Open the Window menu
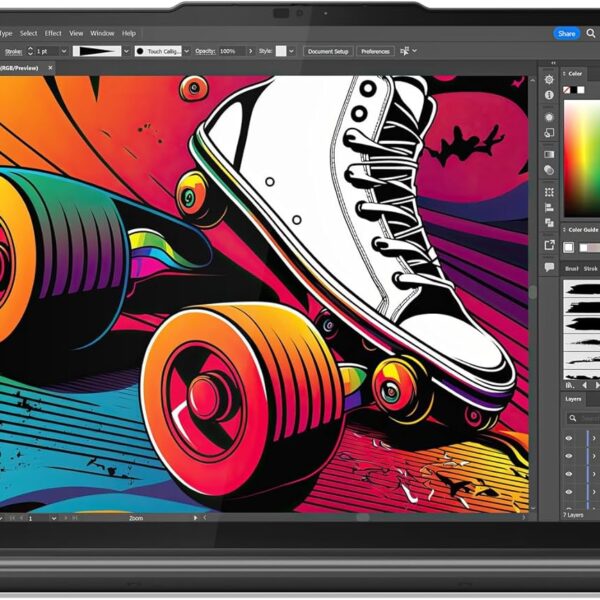 click(x=102, y=33)
